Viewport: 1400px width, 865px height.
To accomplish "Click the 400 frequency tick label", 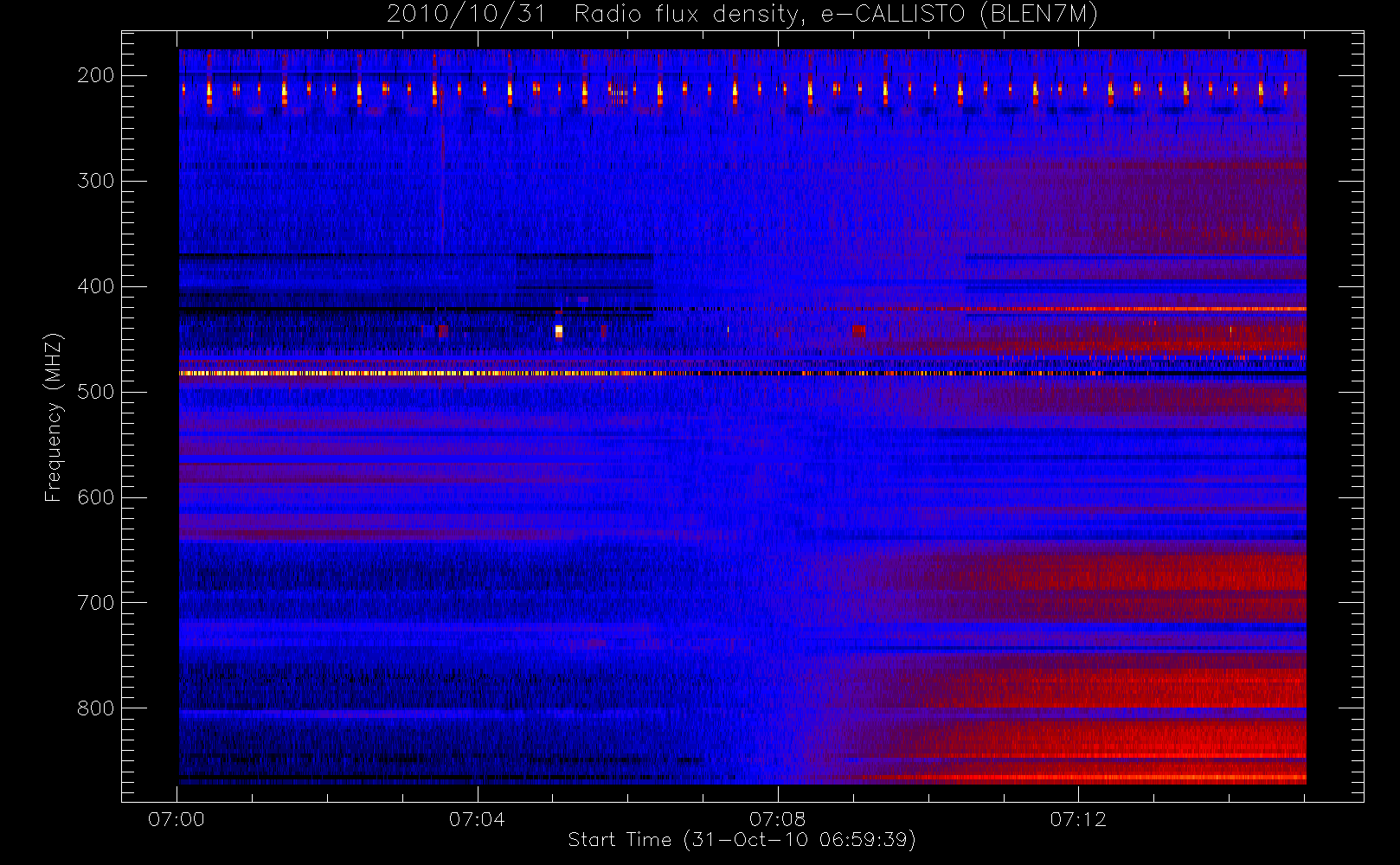I will 95,286.
